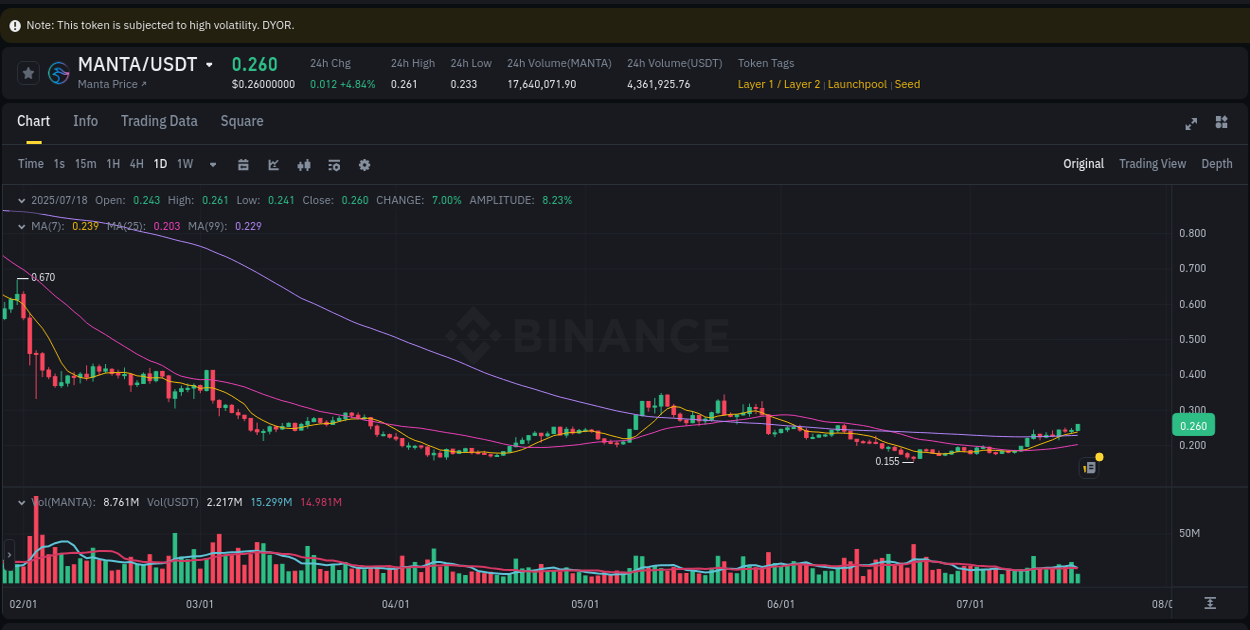
Task: Switch to the Trading Data tab
Action: 159,121
